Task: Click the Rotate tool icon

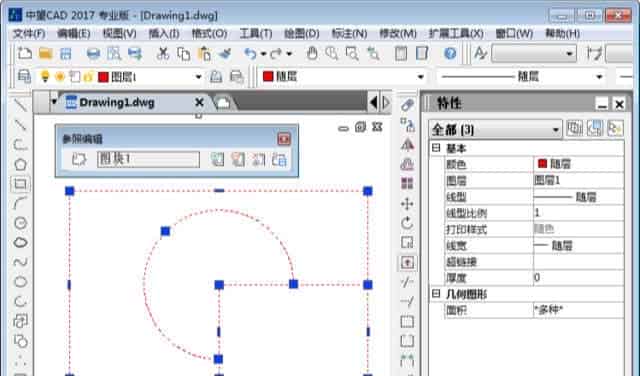Action: point(407,223)
